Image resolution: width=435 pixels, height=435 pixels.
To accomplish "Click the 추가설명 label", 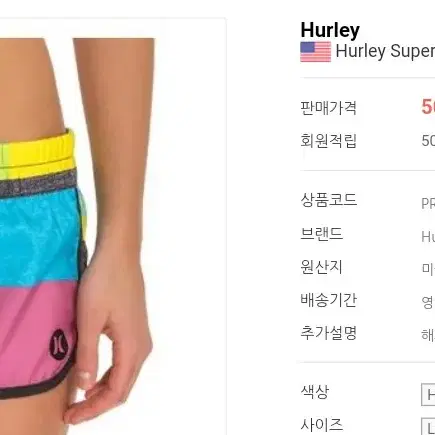I will pyautogui.click(x=329, y=333).
